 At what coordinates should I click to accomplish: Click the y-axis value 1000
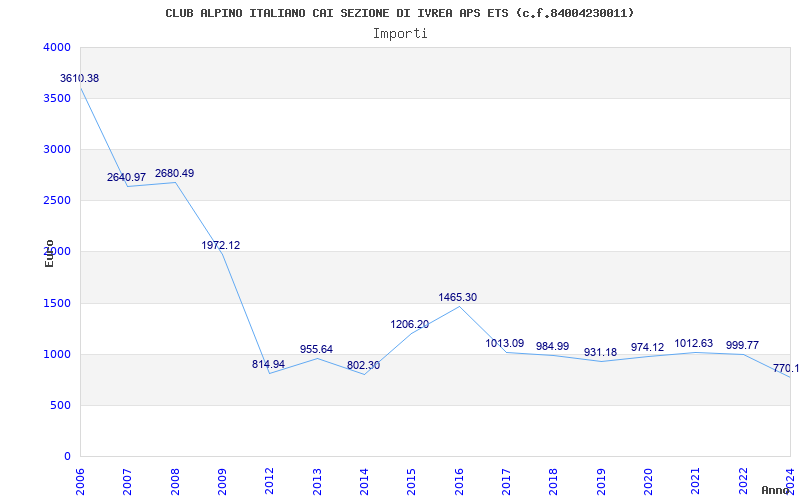[57, 355]
